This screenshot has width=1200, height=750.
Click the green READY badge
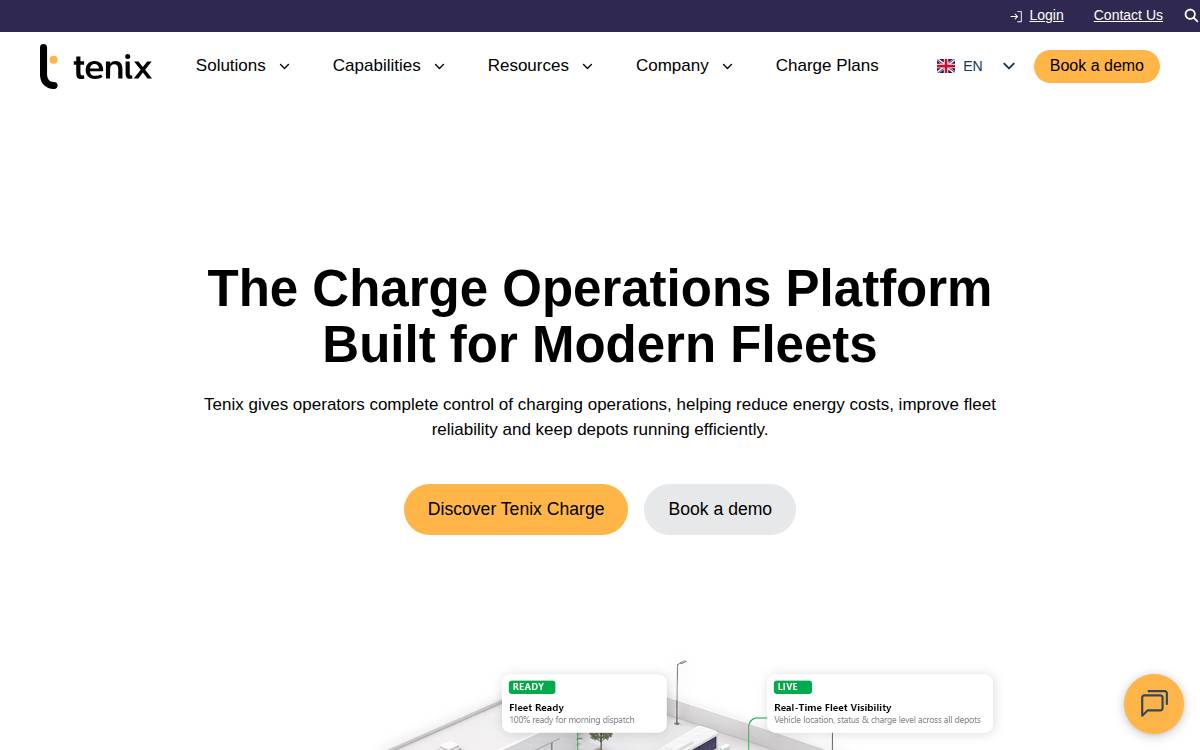tap(532, 687)
